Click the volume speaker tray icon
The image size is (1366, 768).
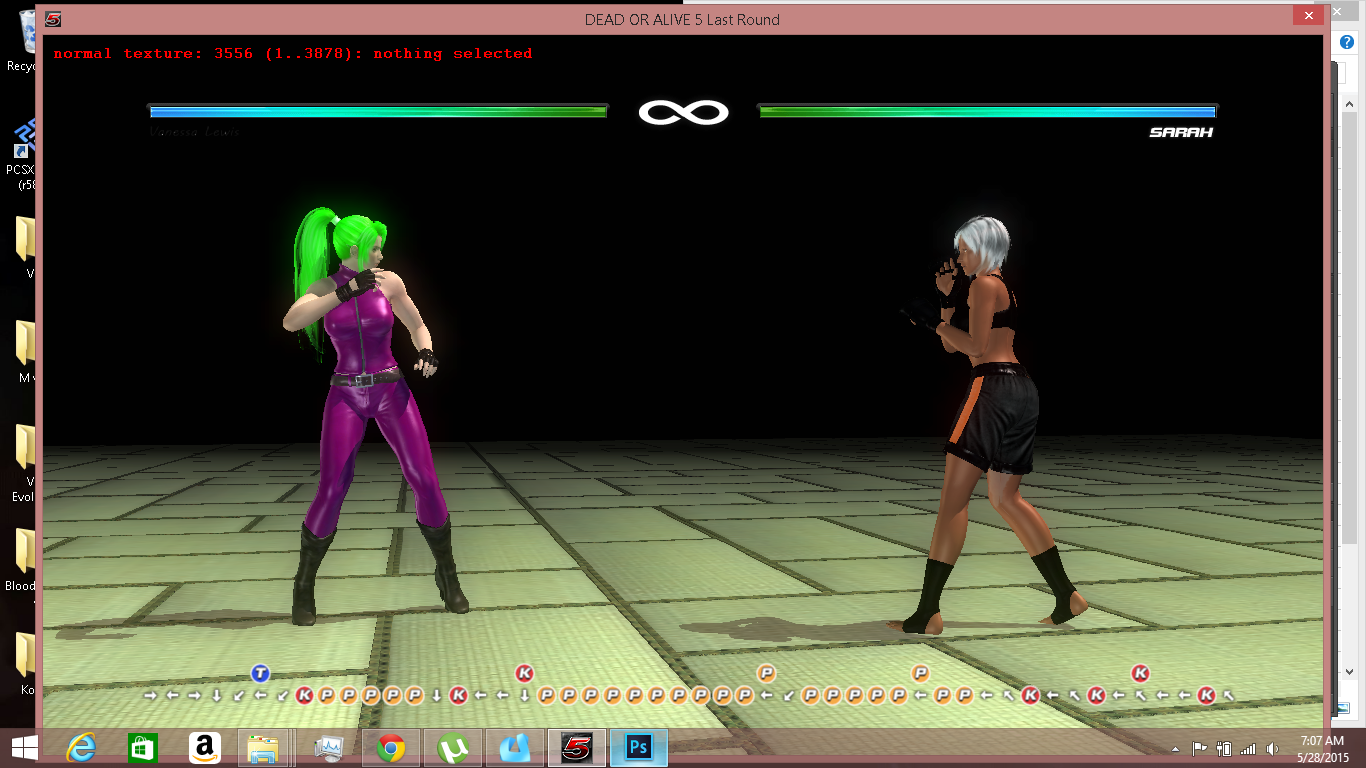point(1272,749)
